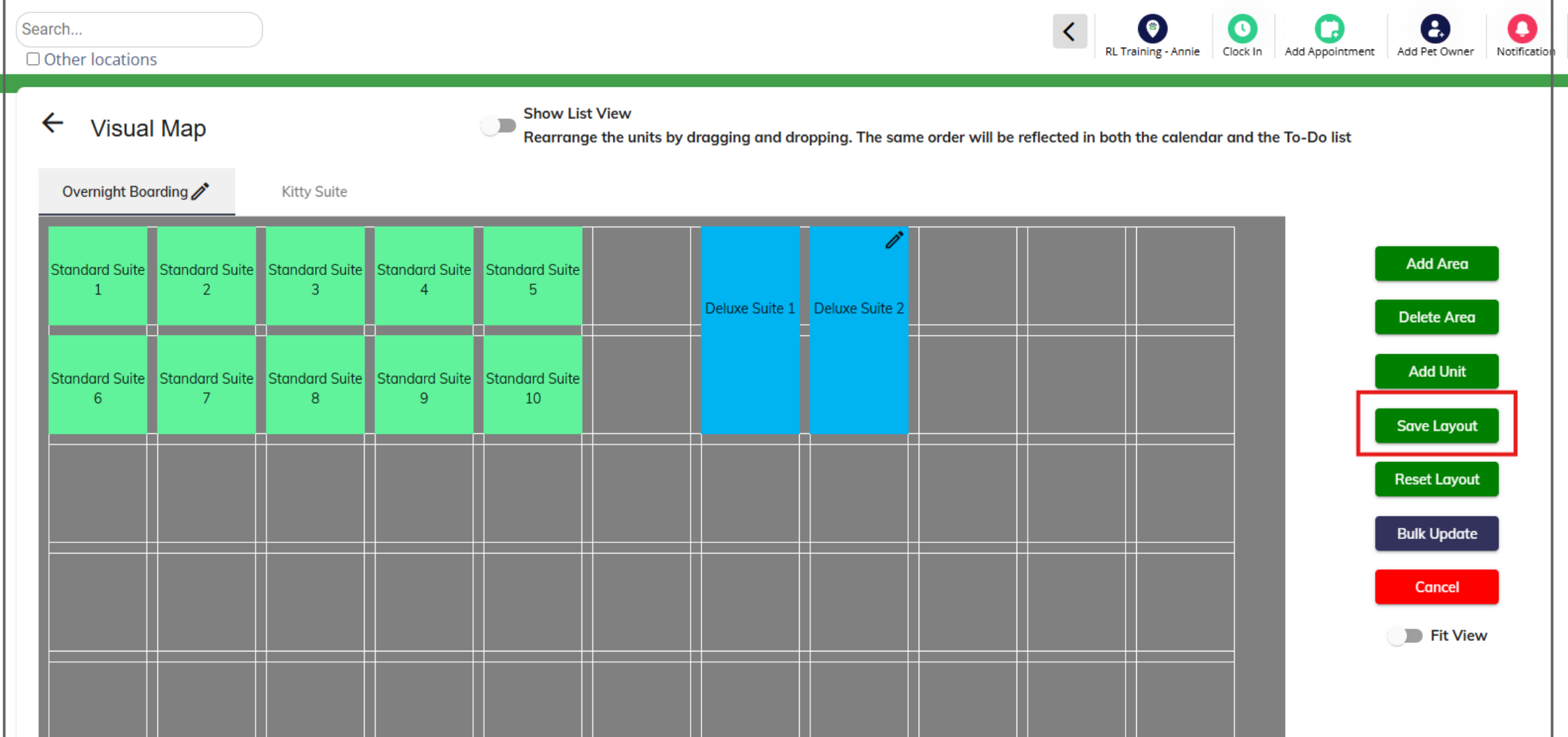
Task: Click the red Cancel button
Action: pos(1437,587)
